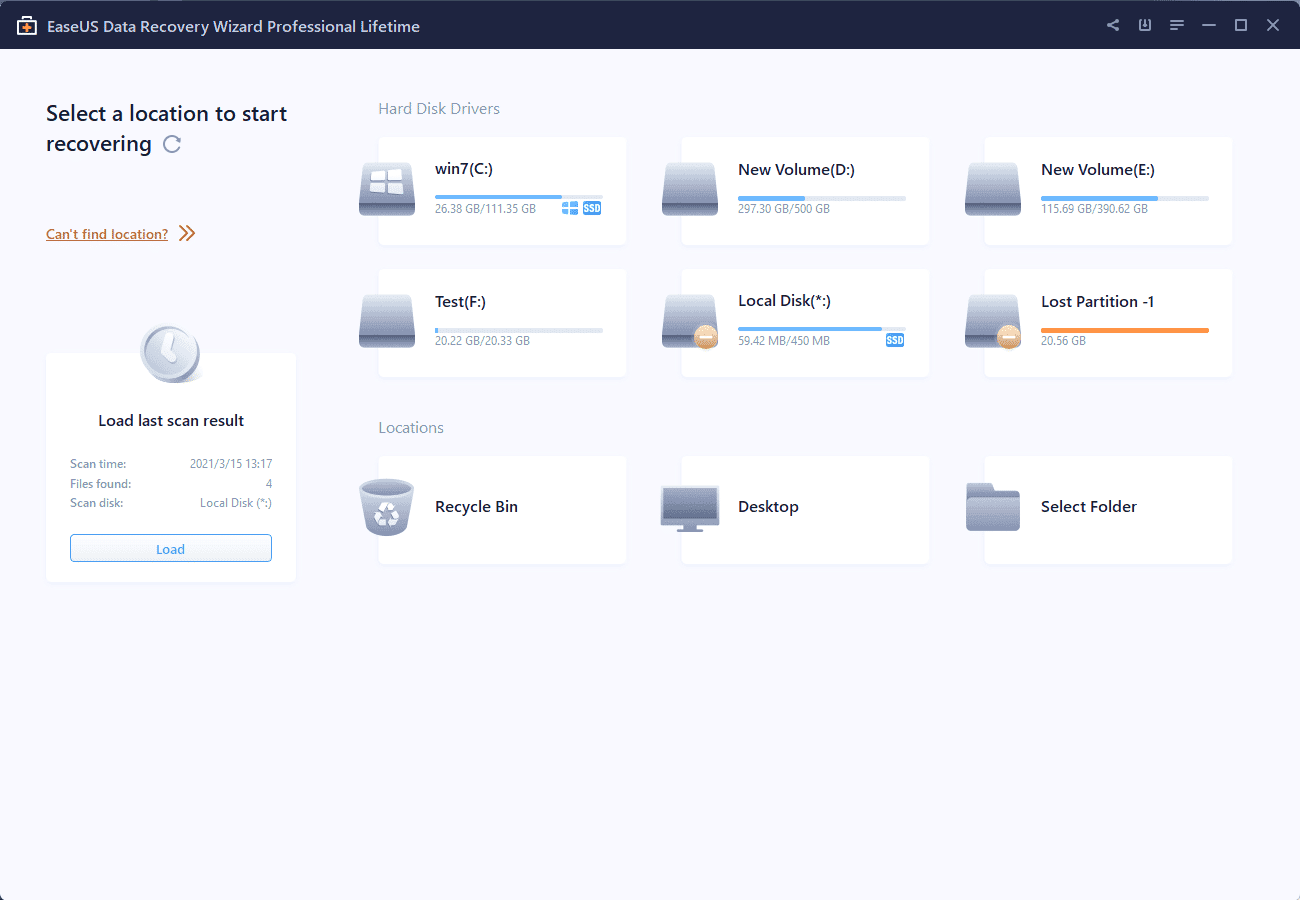This screenshot has height=900, width=1300.
Task: Open the Can't find location link
Action: [106, 233]
